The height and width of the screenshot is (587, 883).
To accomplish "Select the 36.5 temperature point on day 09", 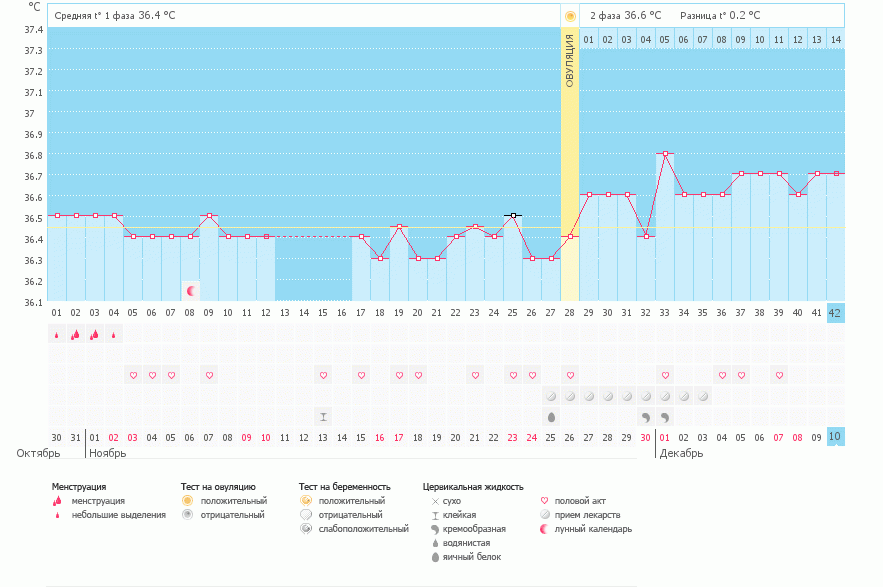I will 209,215.
